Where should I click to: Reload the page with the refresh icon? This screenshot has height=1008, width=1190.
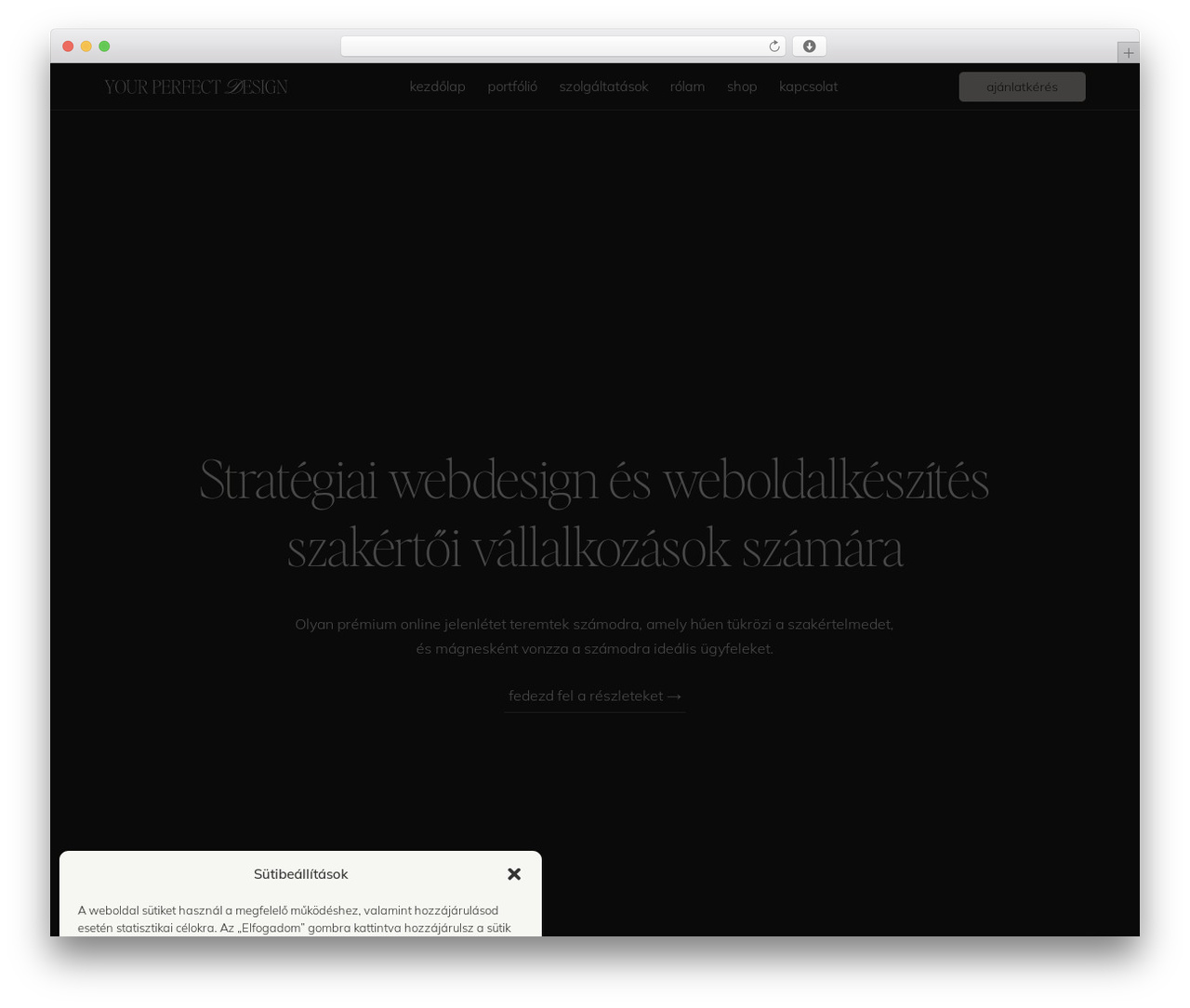[773, 46]
